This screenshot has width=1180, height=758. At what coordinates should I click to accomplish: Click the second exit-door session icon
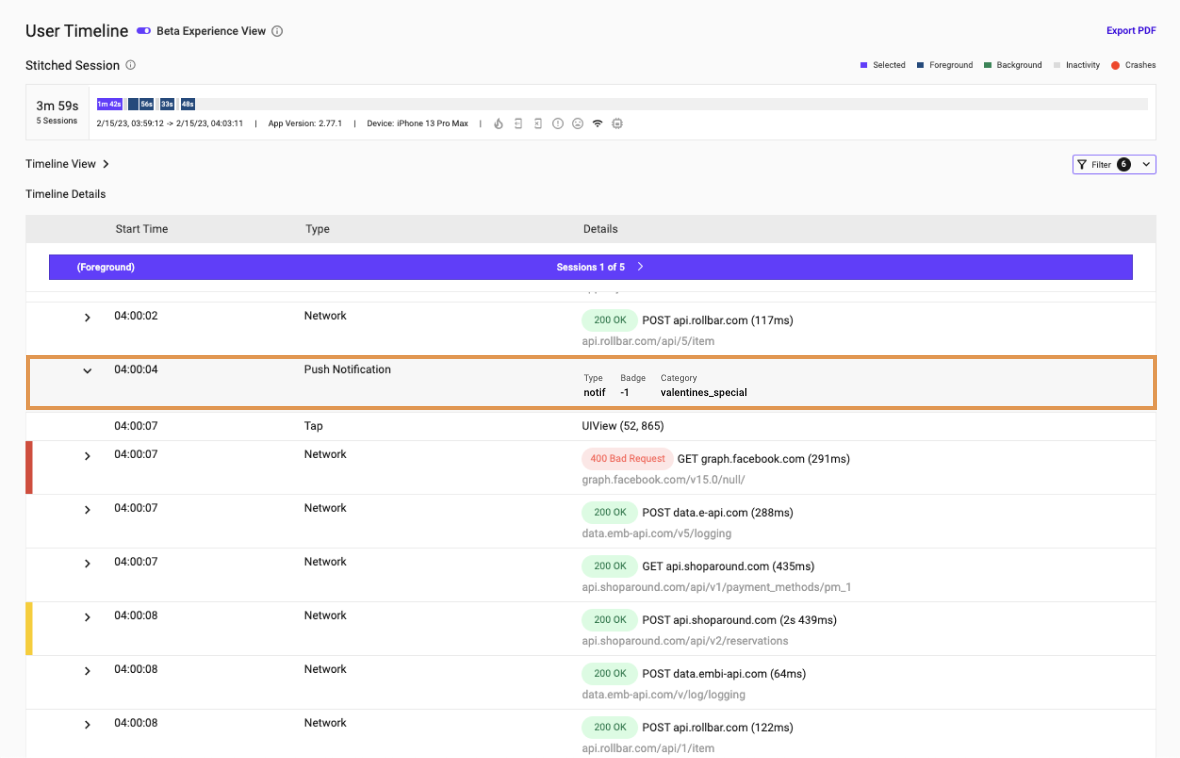point(537,123)
